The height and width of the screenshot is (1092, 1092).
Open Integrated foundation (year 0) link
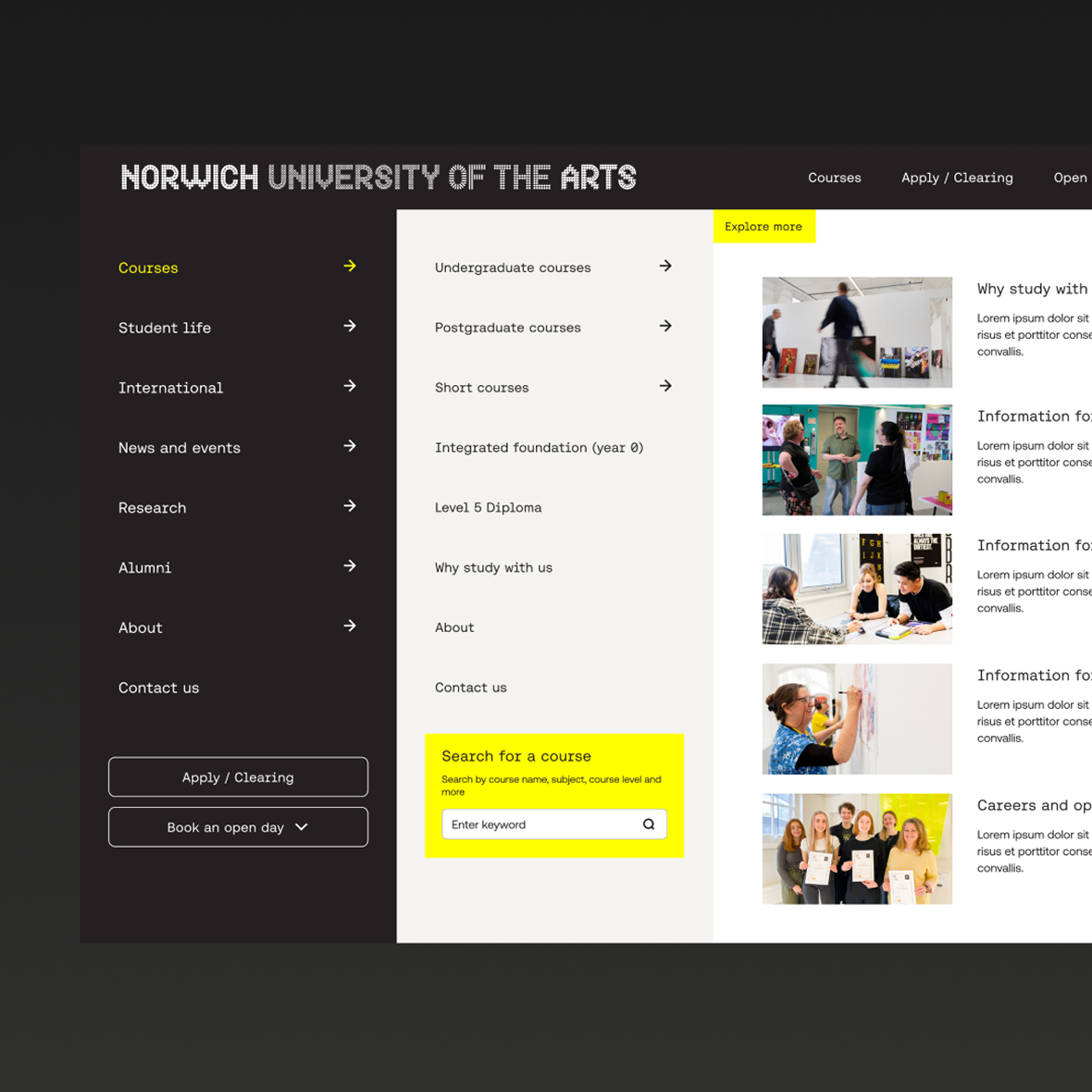click(x=539, y=448)
